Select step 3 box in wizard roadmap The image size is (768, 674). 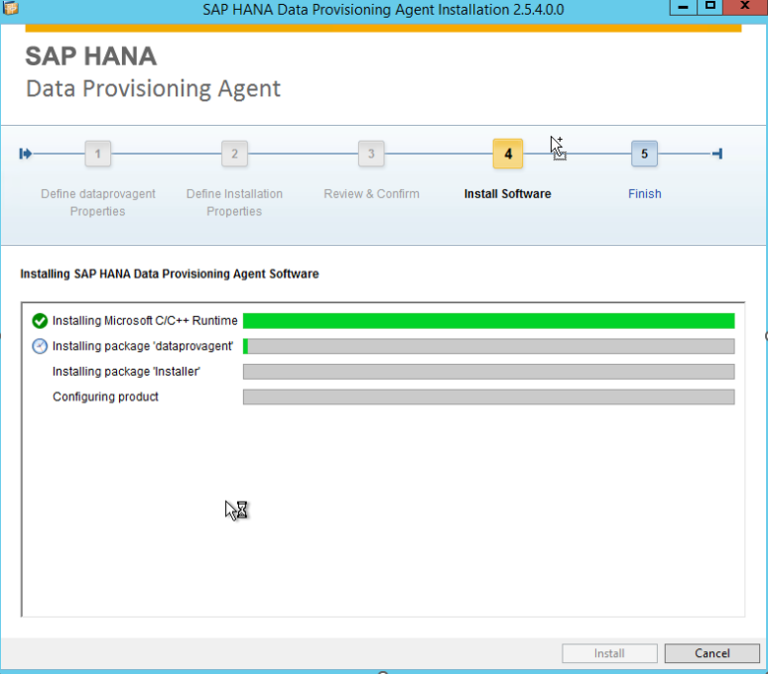point(371,154)
